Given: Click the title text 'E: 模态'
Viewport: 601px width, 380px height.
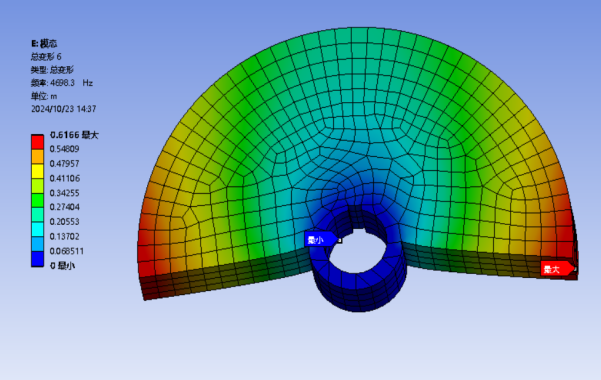Looking at the screenshot, I should 44,44.
